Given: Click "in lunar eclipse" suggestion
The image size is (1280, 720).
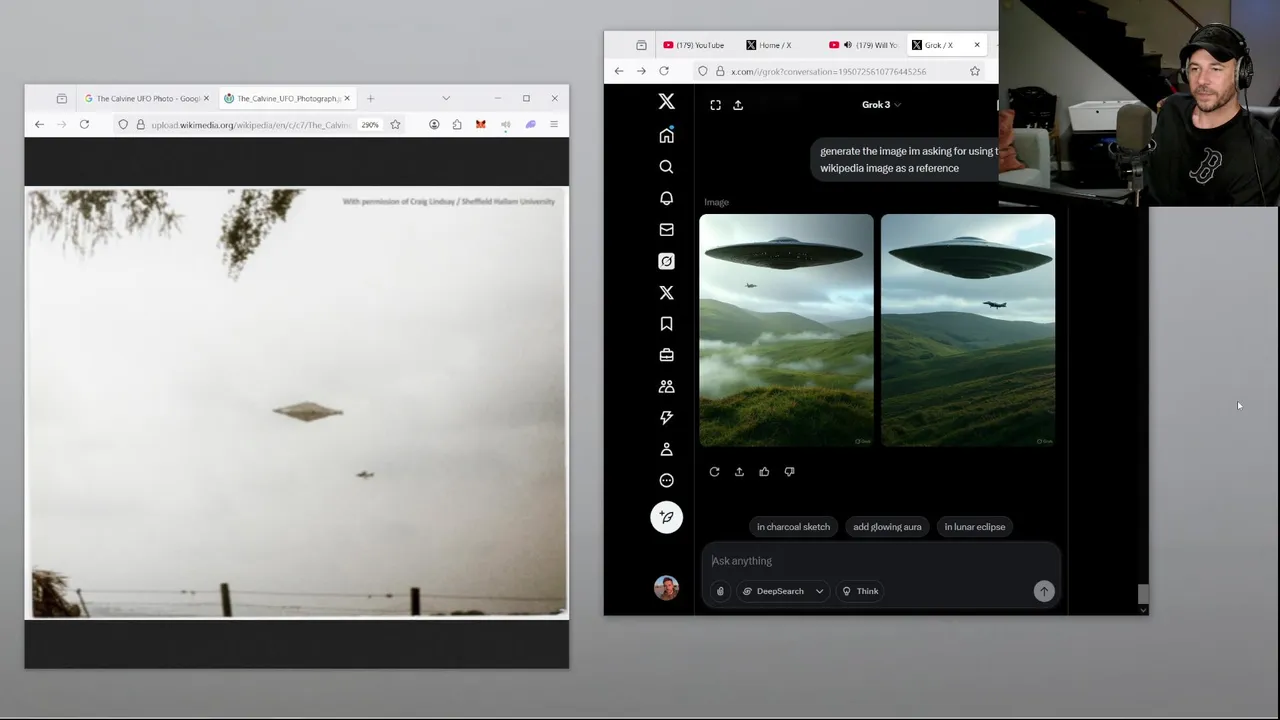Looking at the screenshot, I should coord(975,527).
